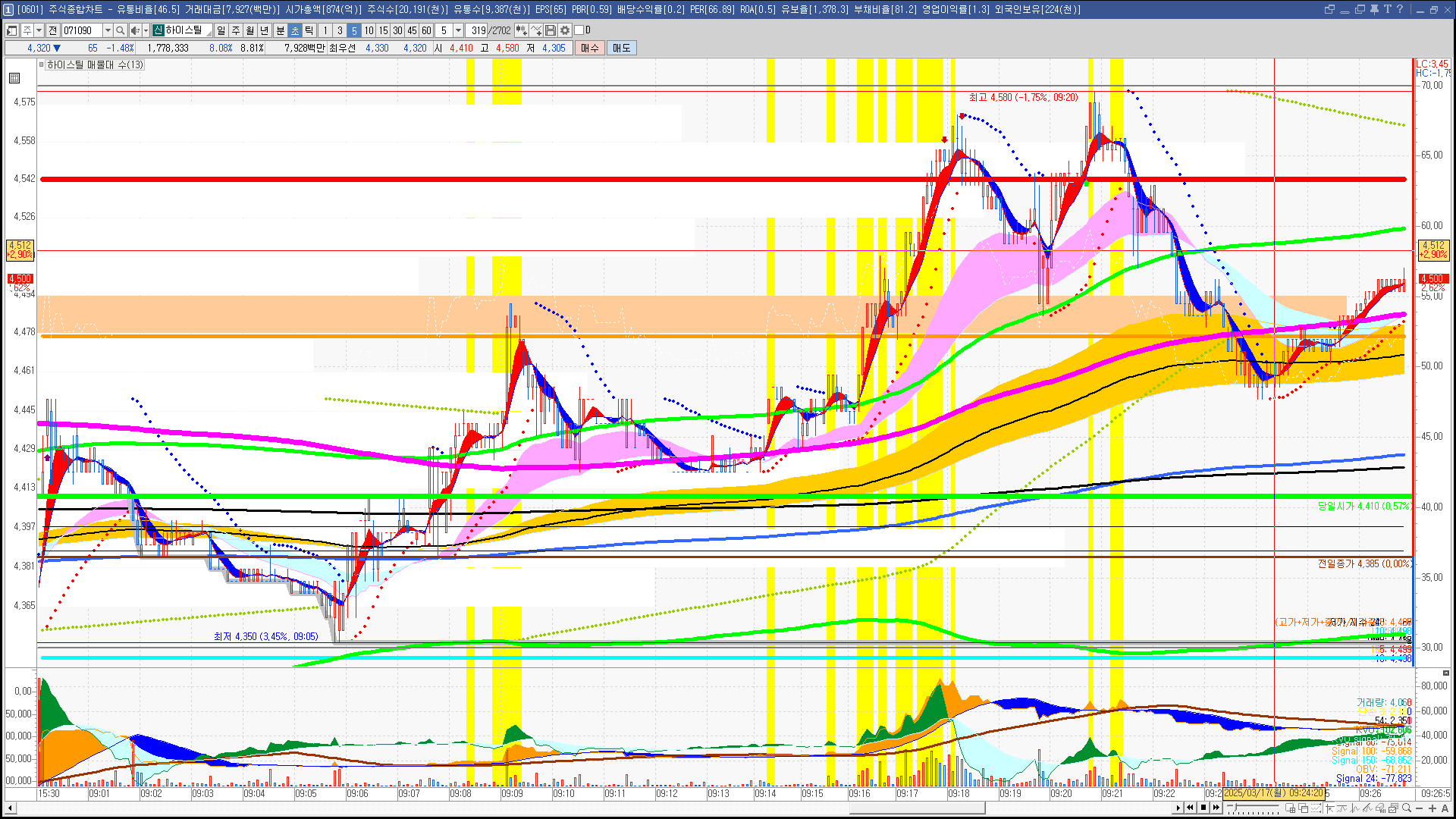Zoom in chart with plus icon
Screen dimensions: 1456x819
pyautogui.click(x=1432, y=808)
